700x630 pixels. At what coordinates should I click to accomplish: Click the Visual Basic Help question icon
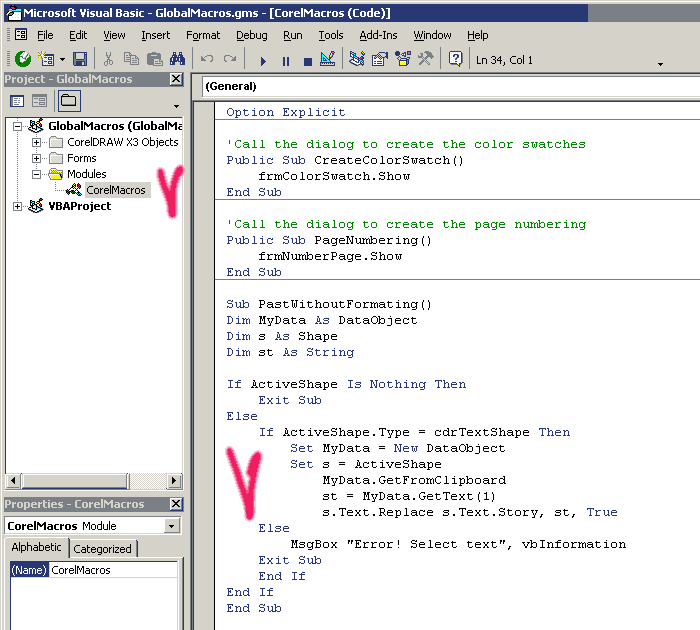pyautogui.click(x=455, y=59)
